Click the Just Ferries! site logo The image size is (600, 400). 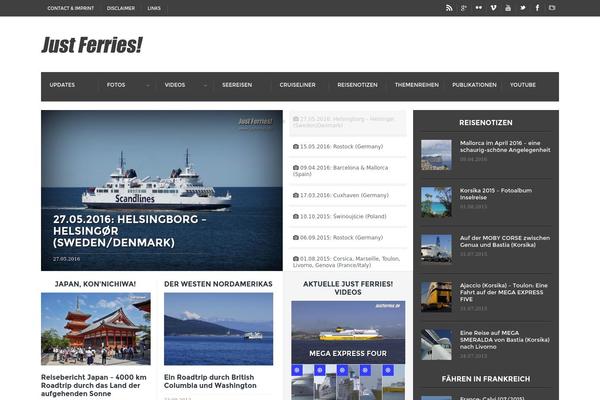(92, 45)
